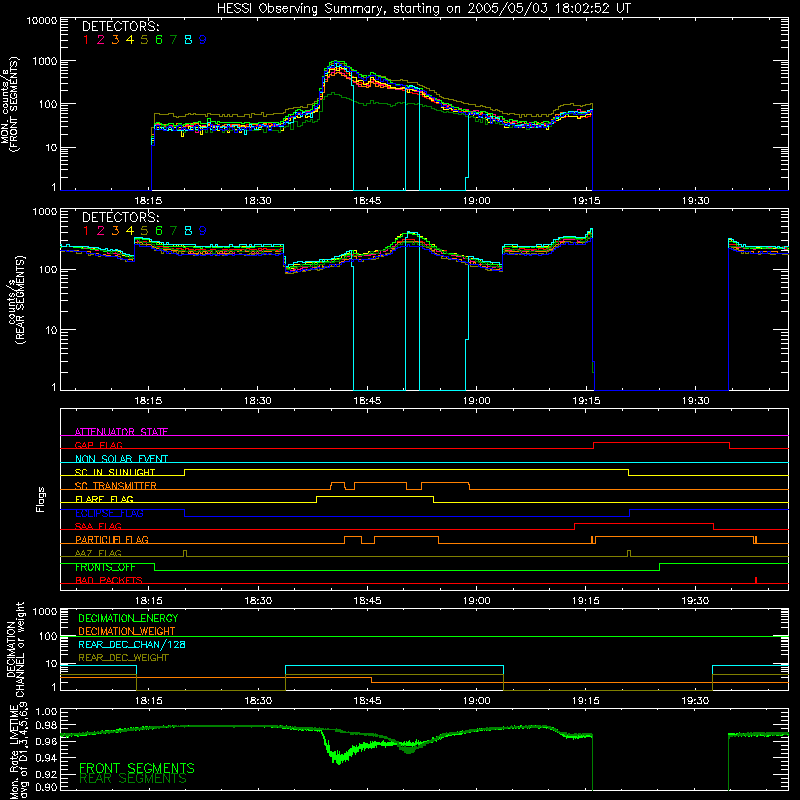
Task: Click the 18:45 time tick under decimation plot
Action: point(367,701)
